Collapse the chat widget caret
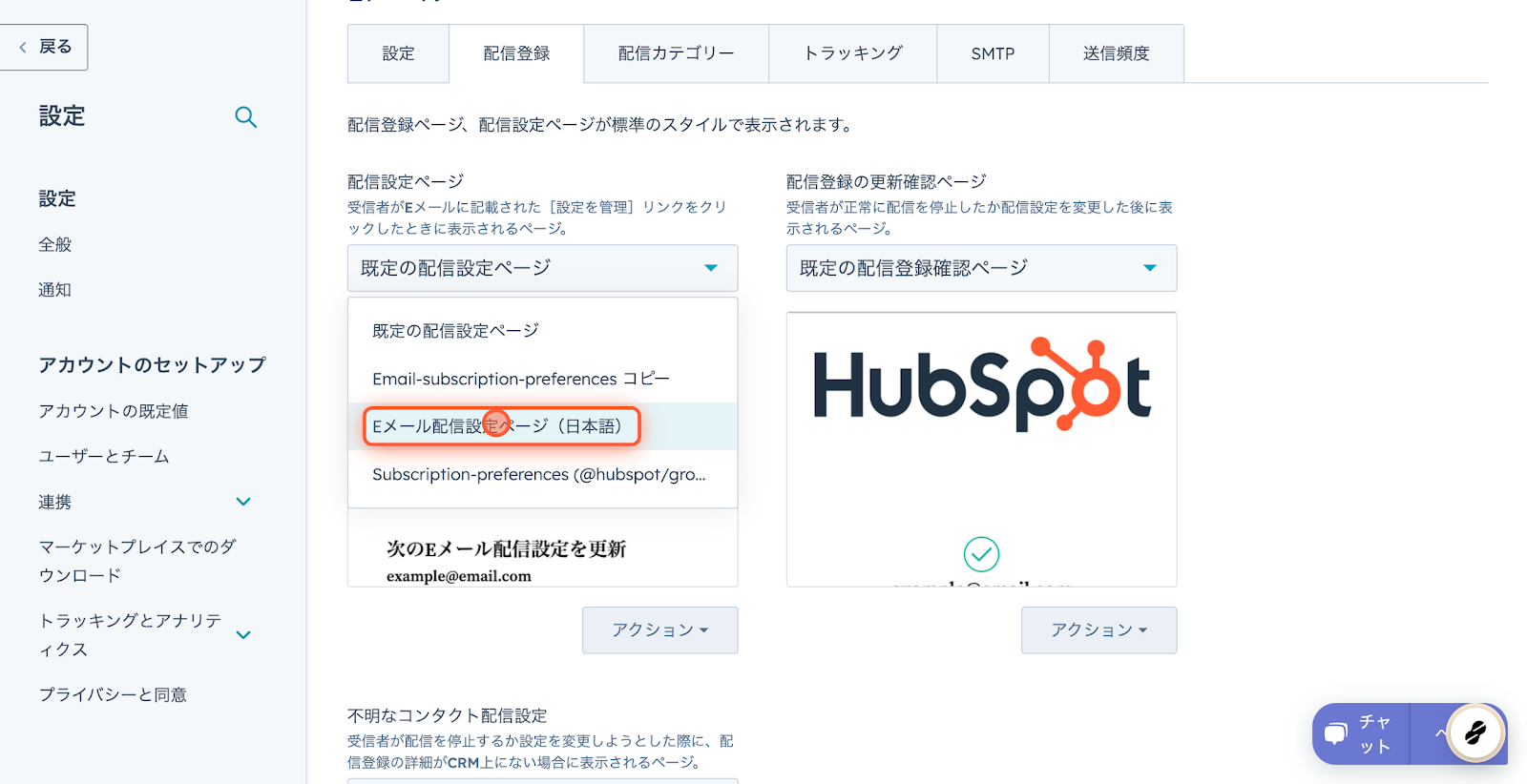The width and height of the screenshot is (1527, 784). coord(1439,733)
